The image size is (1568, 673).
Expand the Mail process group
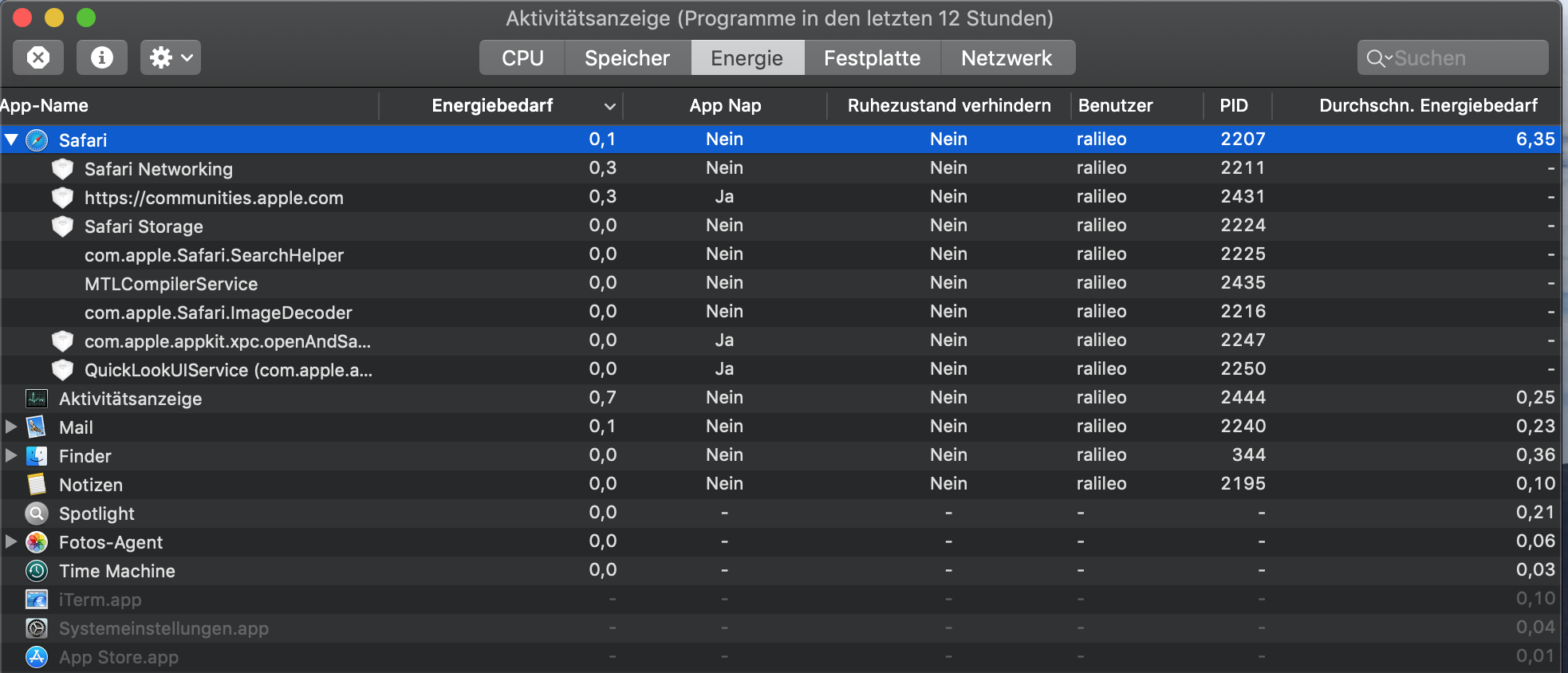coord(11,427)
